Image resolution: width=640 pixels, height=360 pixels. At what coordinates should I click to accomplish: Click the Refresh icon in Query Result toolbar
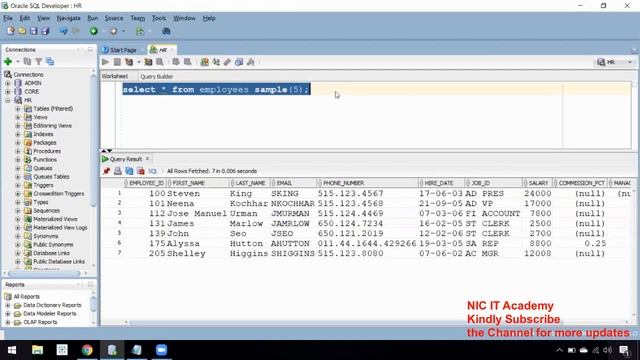129,171
